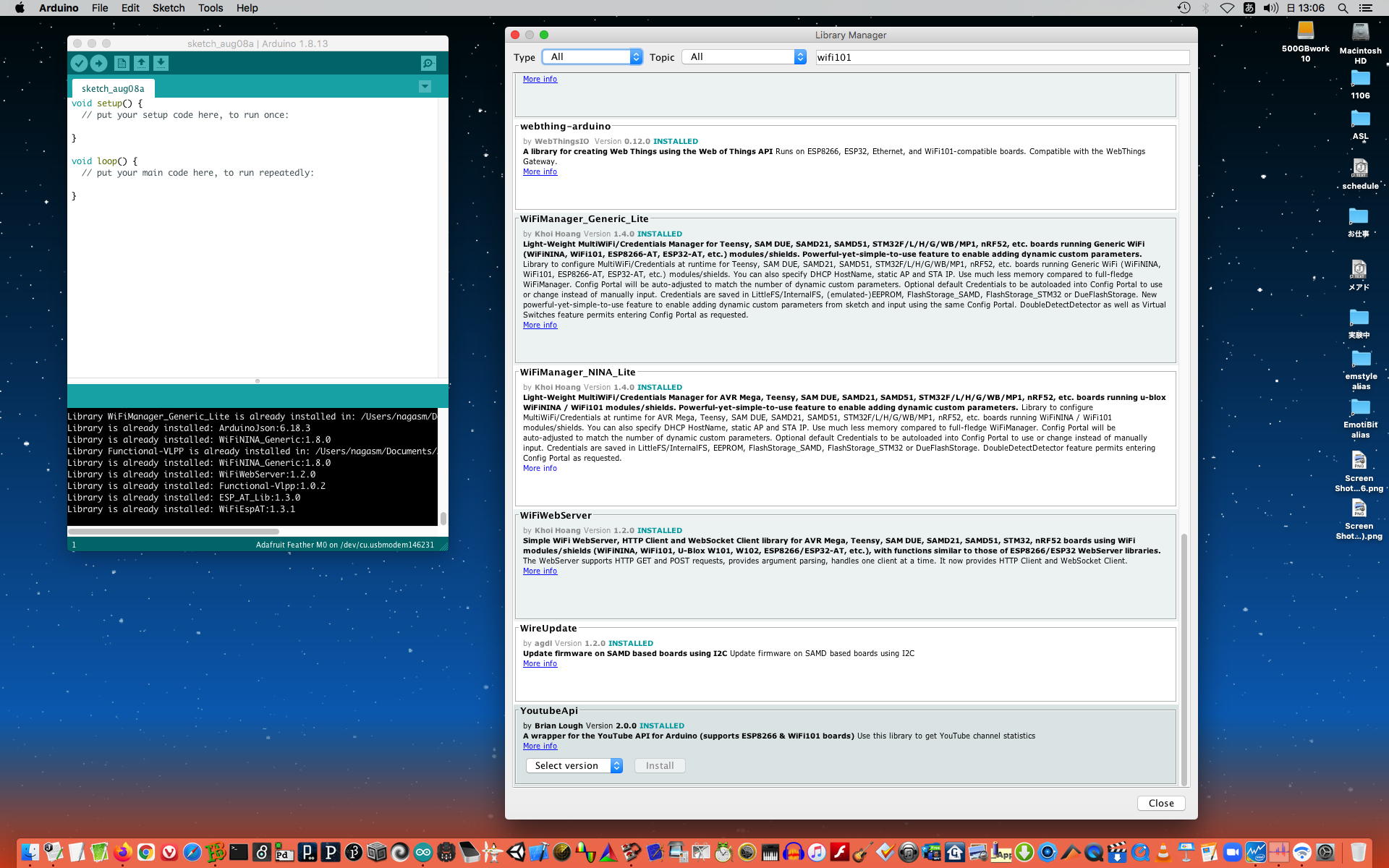Open the Tools menu
The width and height of the screenshot is (1389, 868).
[x=210, y=8]
